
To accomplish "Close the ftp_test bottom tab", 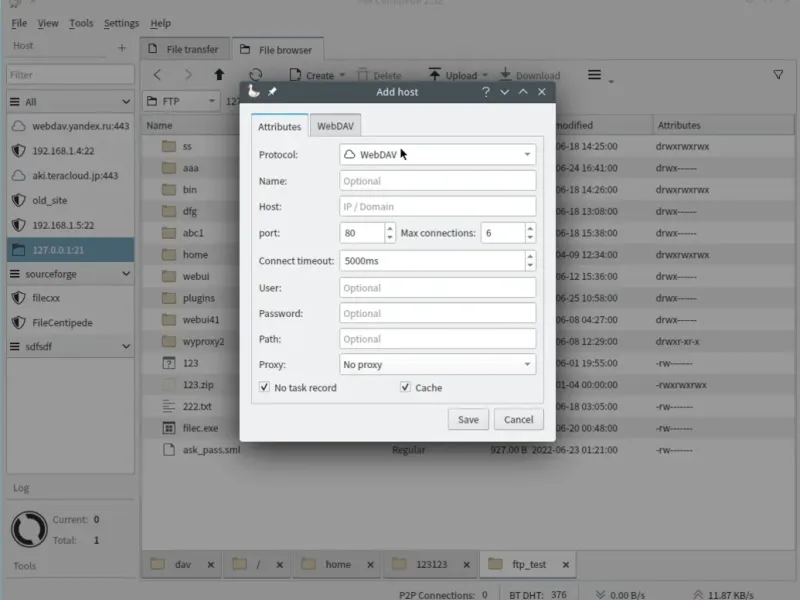I will click(565, 565).
